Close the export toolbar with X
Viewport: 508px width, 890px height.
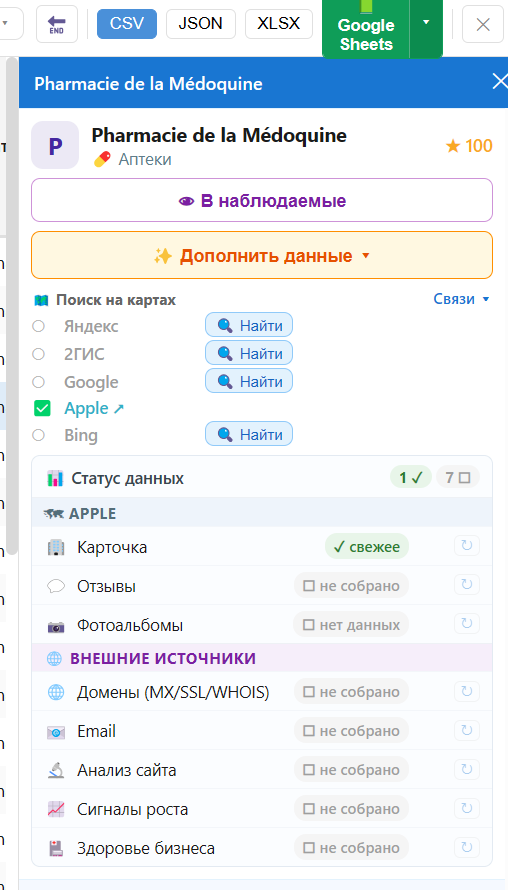[483, 24]
